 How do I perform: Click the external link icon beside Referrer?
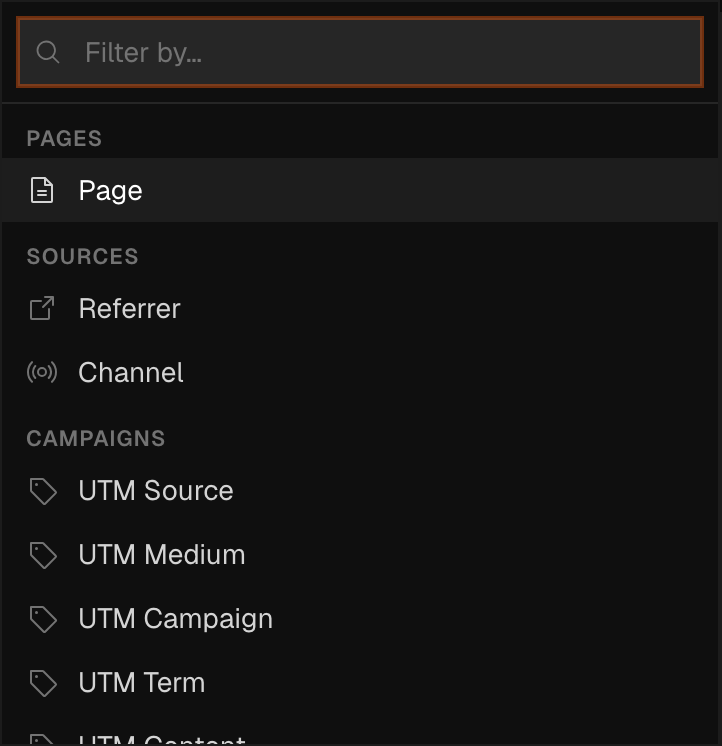[x=42, y=308]
